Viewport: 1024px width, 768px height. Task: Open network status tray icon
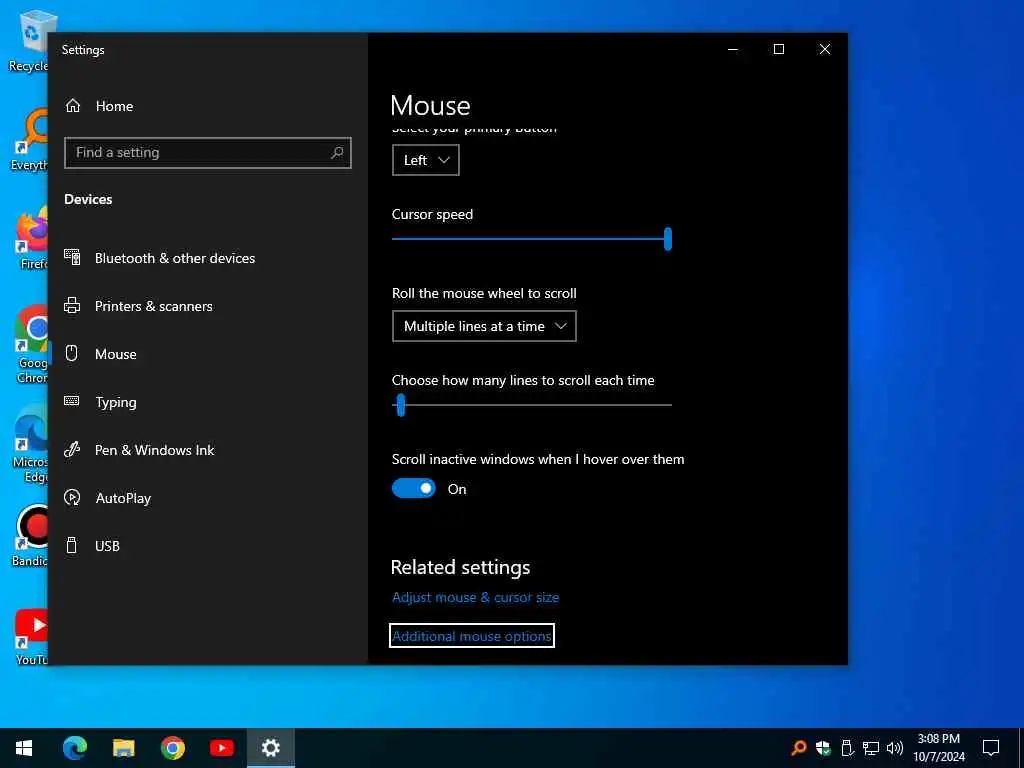(871, 748)
